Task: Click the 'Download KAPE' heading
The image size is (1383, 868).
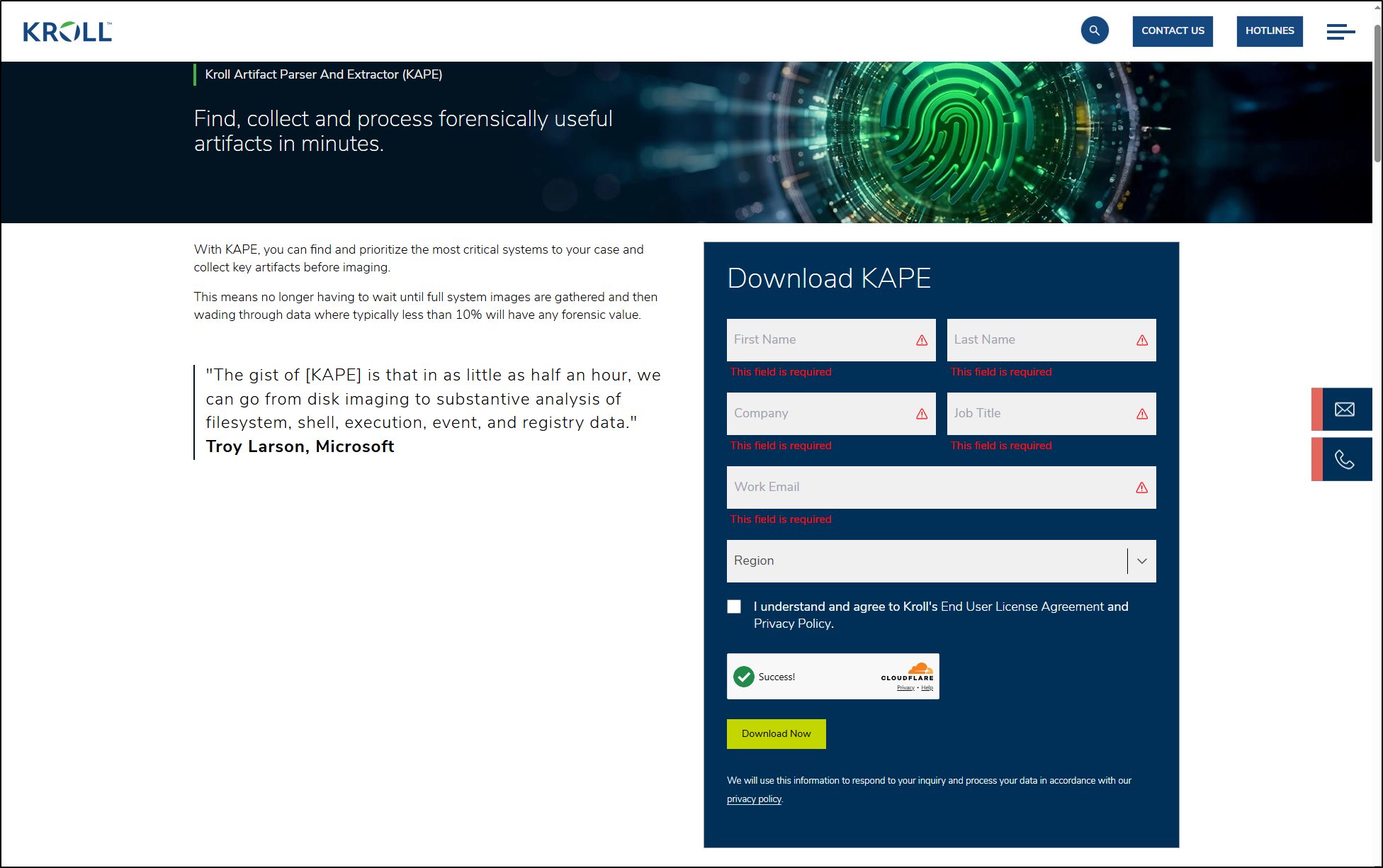Action: [x=829, y=278]
